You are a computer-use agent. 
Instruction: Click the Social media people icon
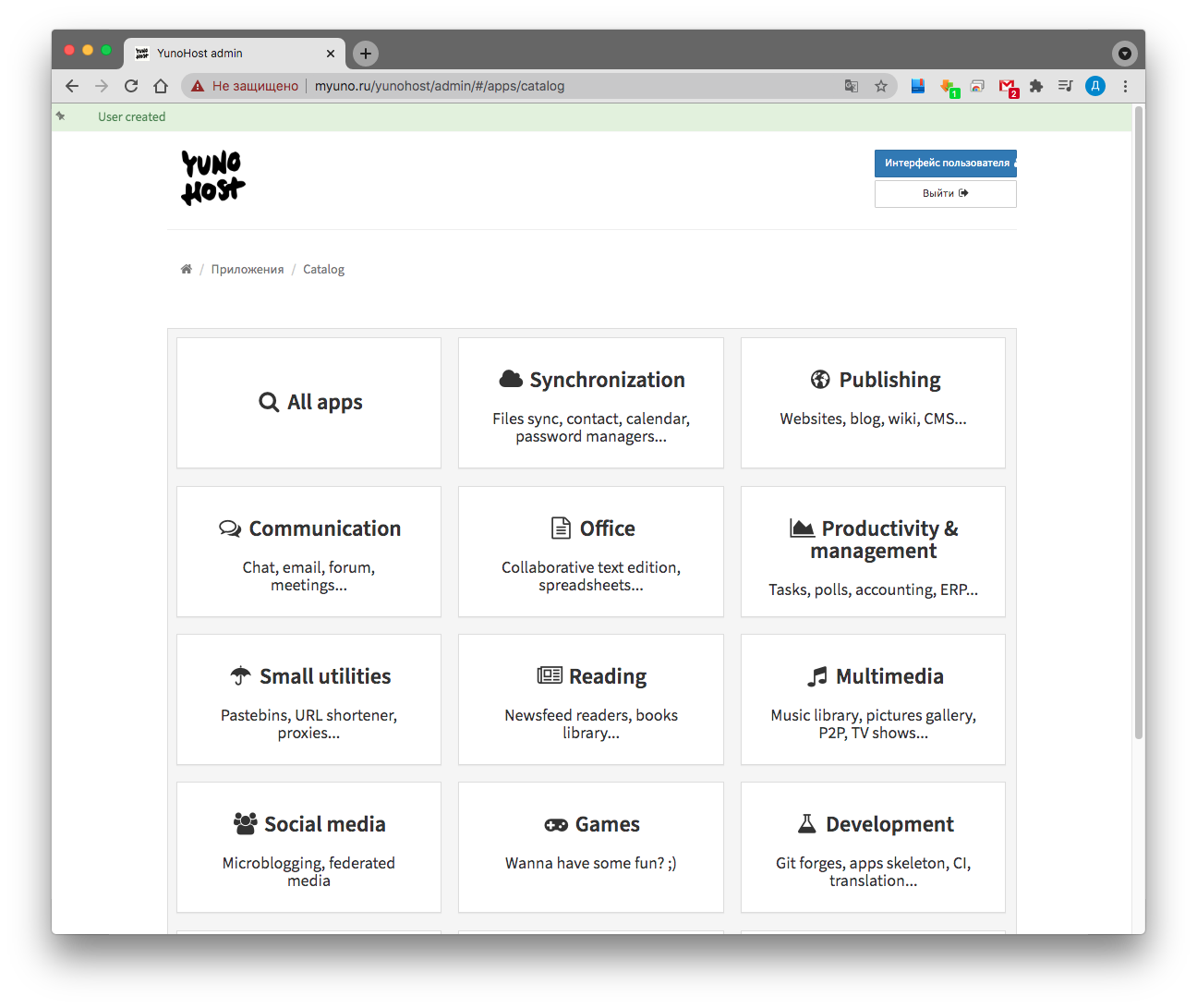245,823
